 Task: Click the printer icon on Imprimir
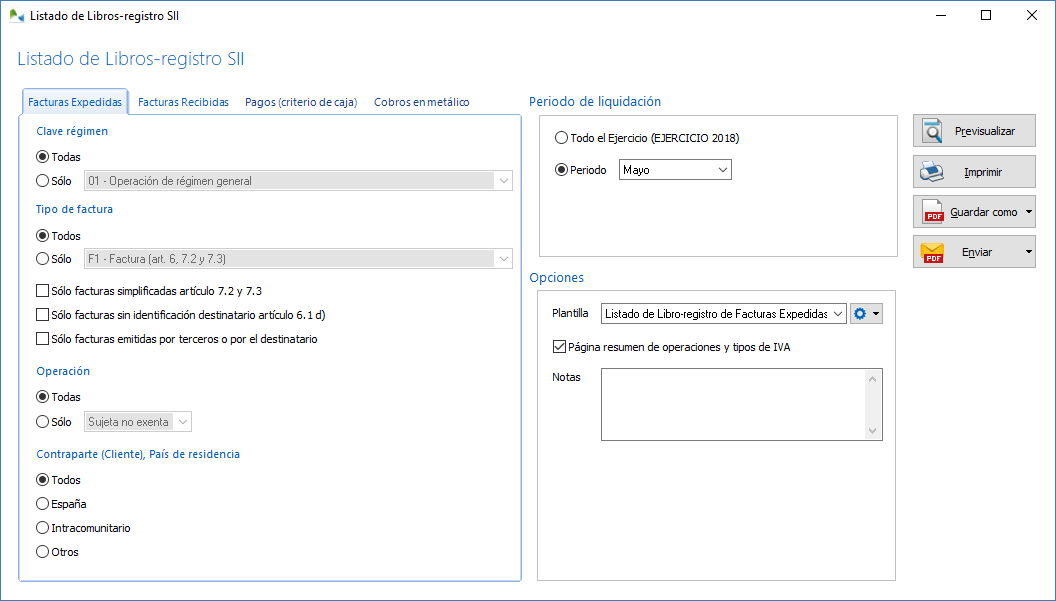pos(933,171)
